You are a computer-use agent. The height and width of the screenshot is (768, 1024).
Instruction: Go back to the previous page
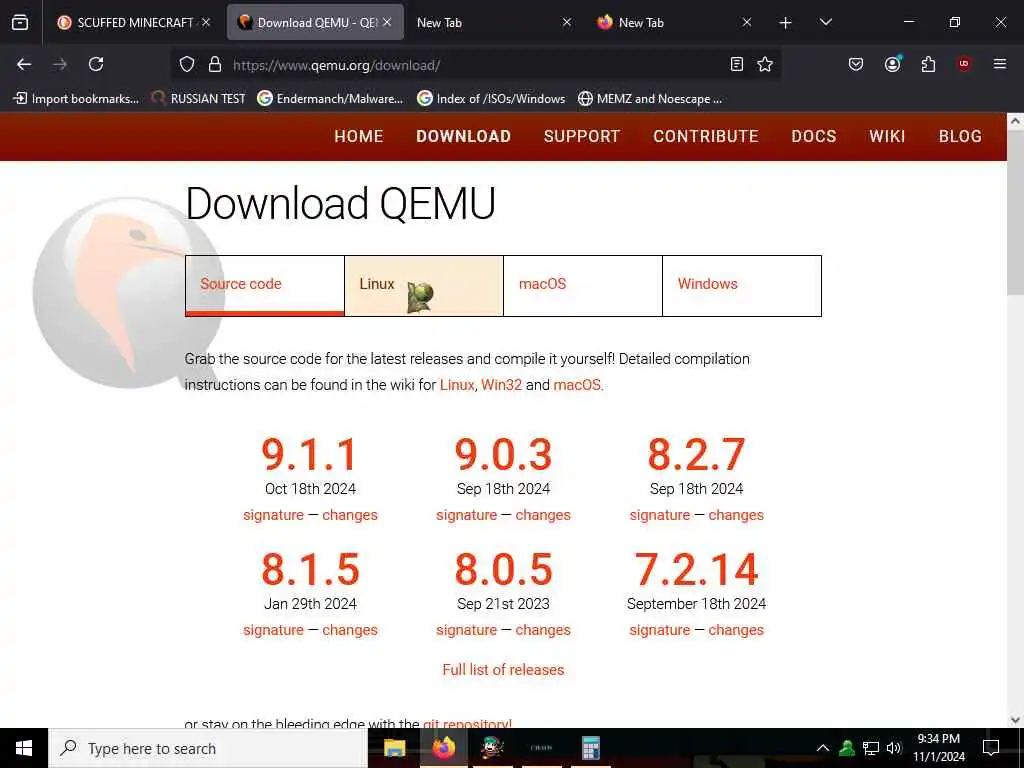24,64
